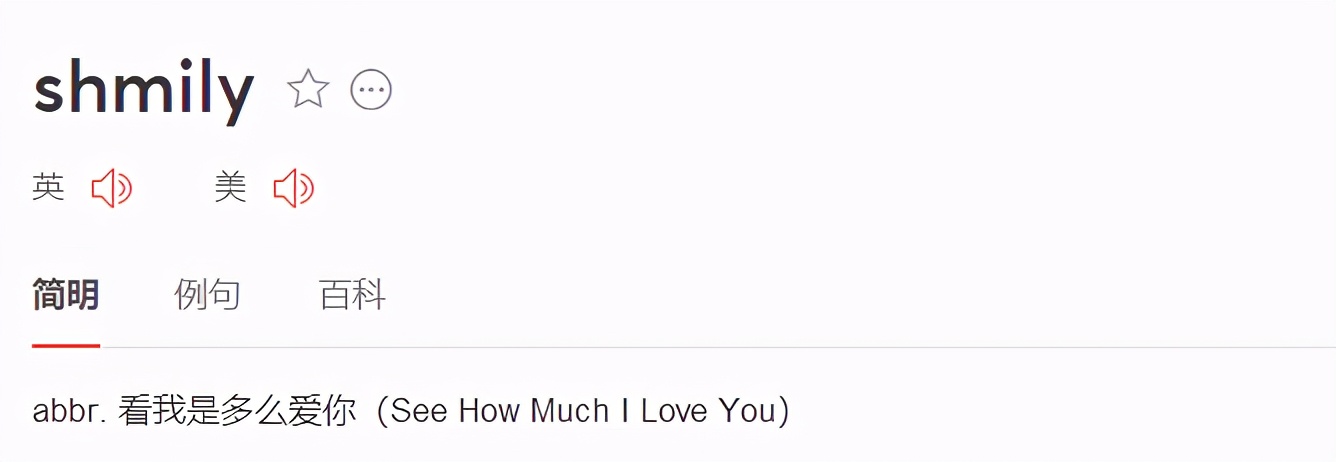Click the word "Much" in the expansion
The image size is (1336, 462).
569,411
